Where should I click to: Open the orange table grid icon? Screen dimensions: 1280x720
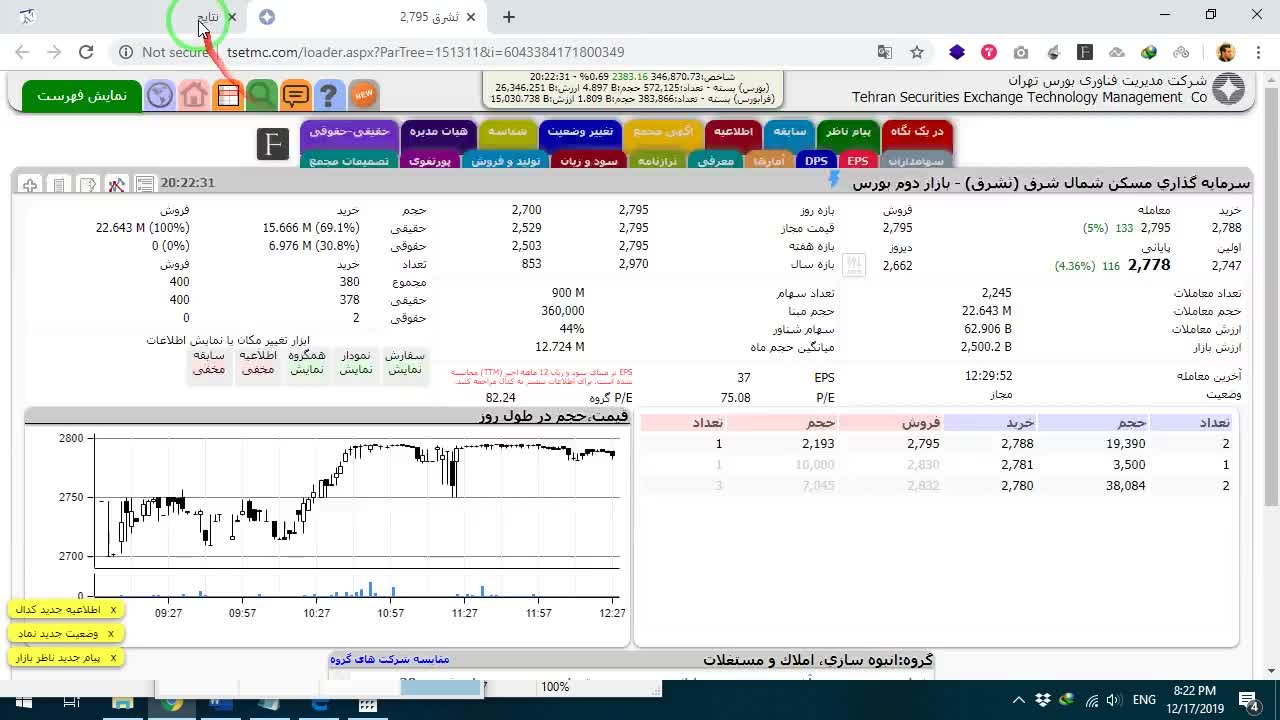click(x=228, y=95)
